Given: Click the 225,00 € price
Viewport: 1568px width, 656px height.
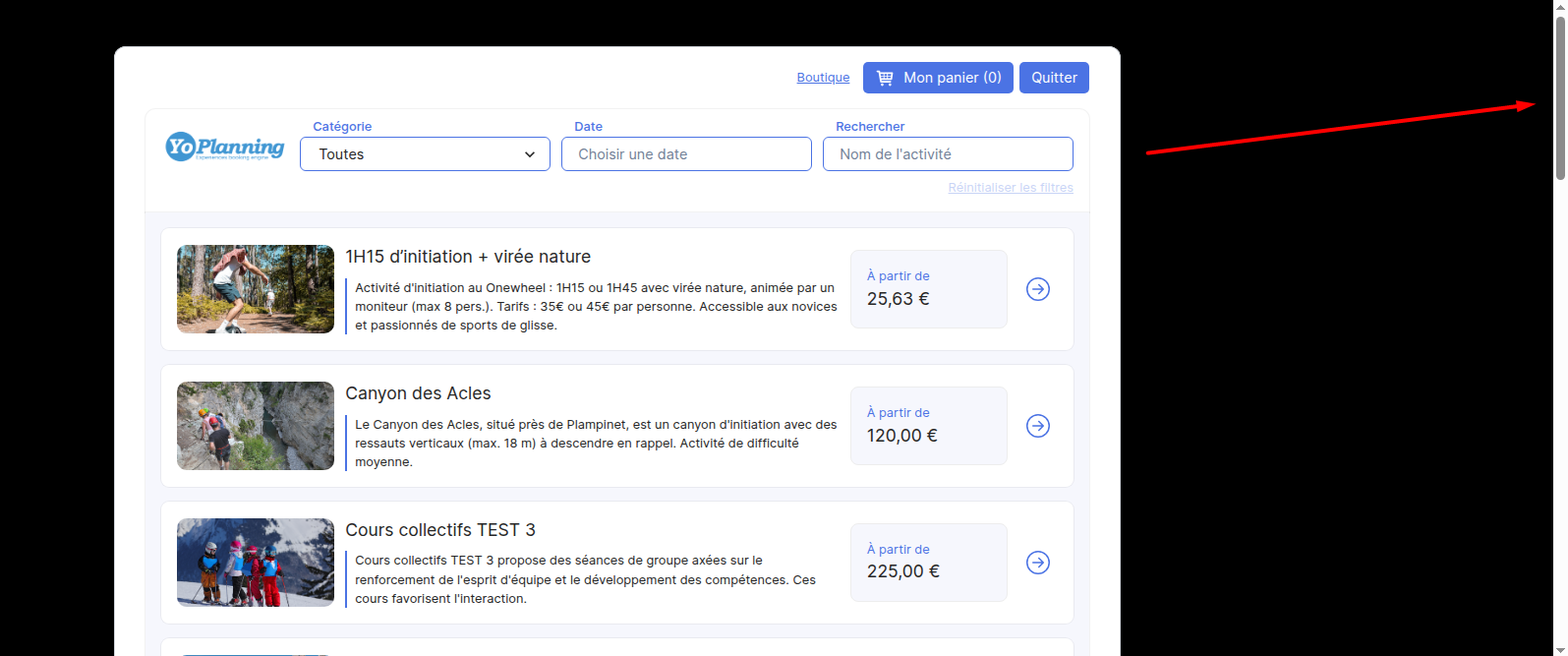Looking at the screenshot, I should pyautogui.click(x=903, y=571).
